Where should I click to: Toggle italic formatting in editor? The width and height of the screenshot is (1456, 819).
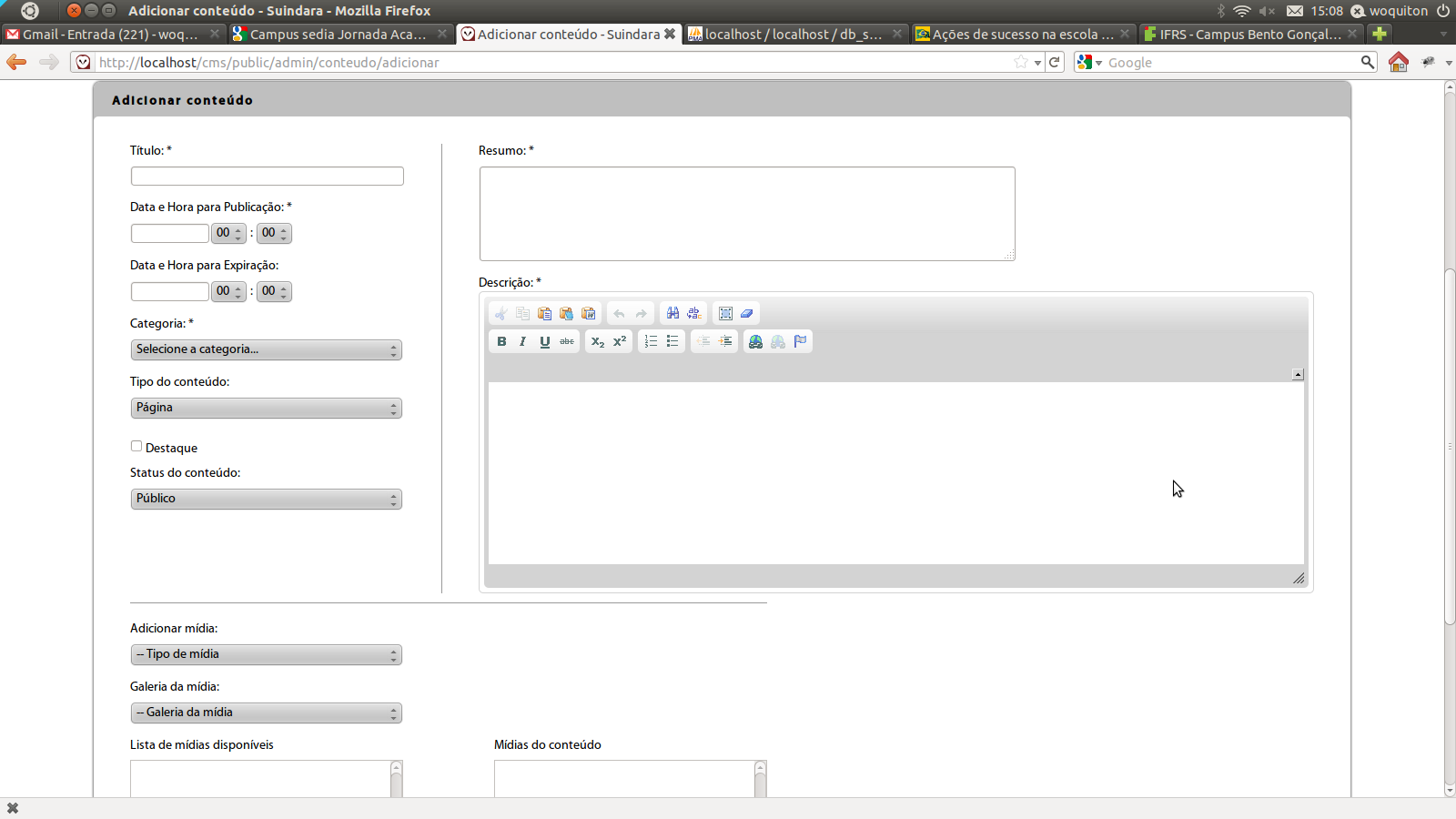point(522,341)
